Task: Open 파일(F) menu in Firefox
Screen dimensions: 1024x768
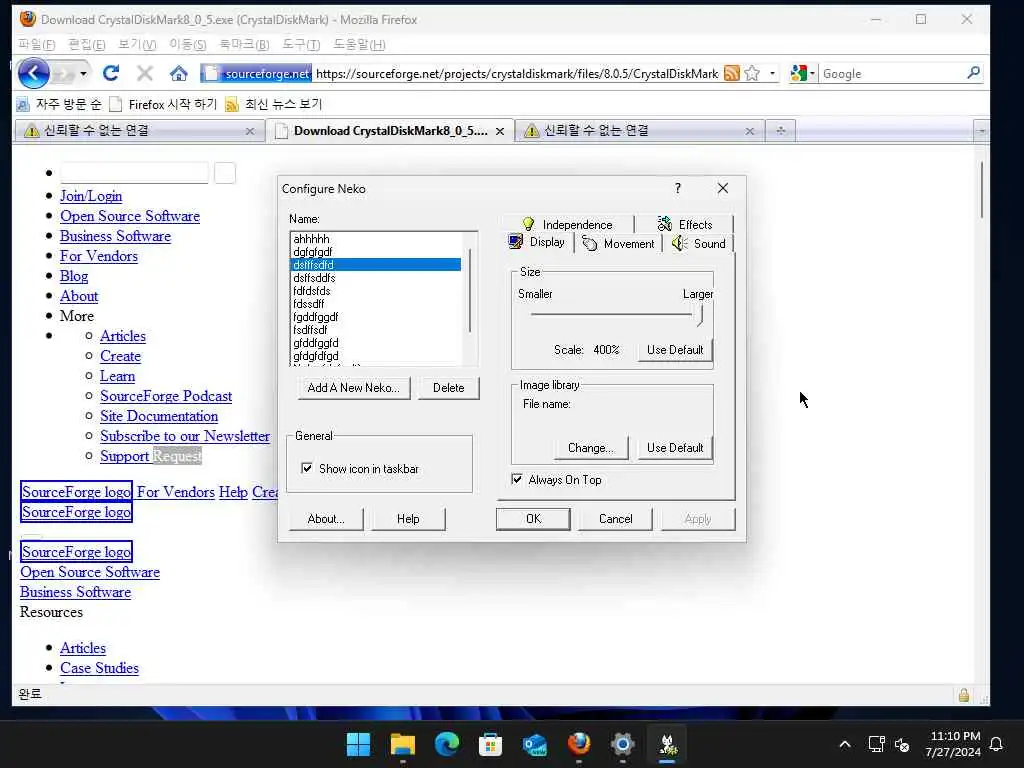Action: click(37, 44)
